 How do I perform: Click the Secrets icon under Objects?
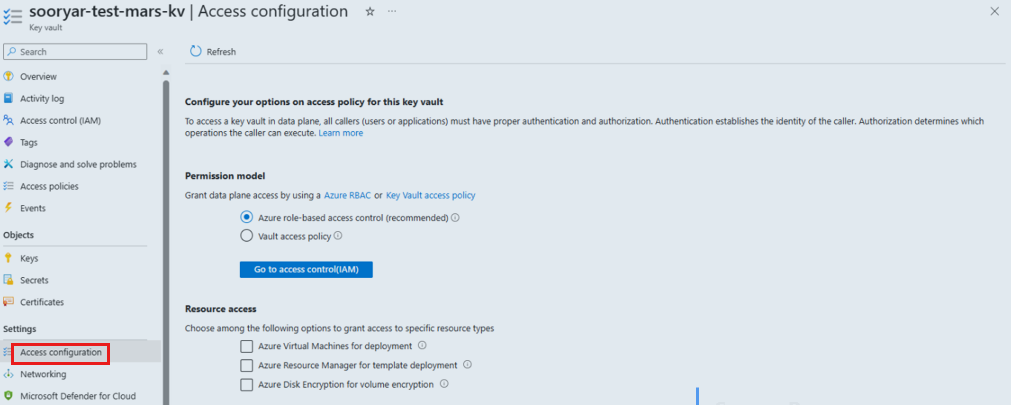[x=8, y=280]
